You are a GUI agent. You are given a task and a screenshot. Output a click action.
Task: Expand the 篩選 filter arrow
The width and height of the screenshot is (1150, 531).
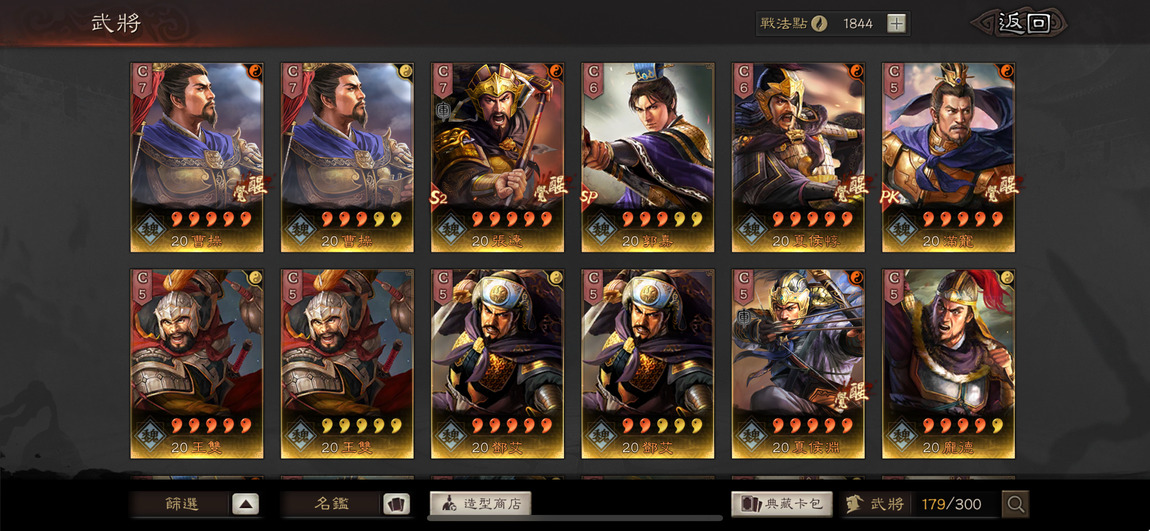pyautogui.click(x=246, y=504)
